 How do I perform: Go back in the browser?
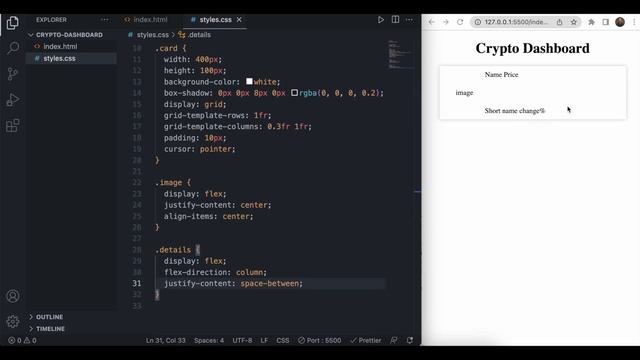click(431, 22)
